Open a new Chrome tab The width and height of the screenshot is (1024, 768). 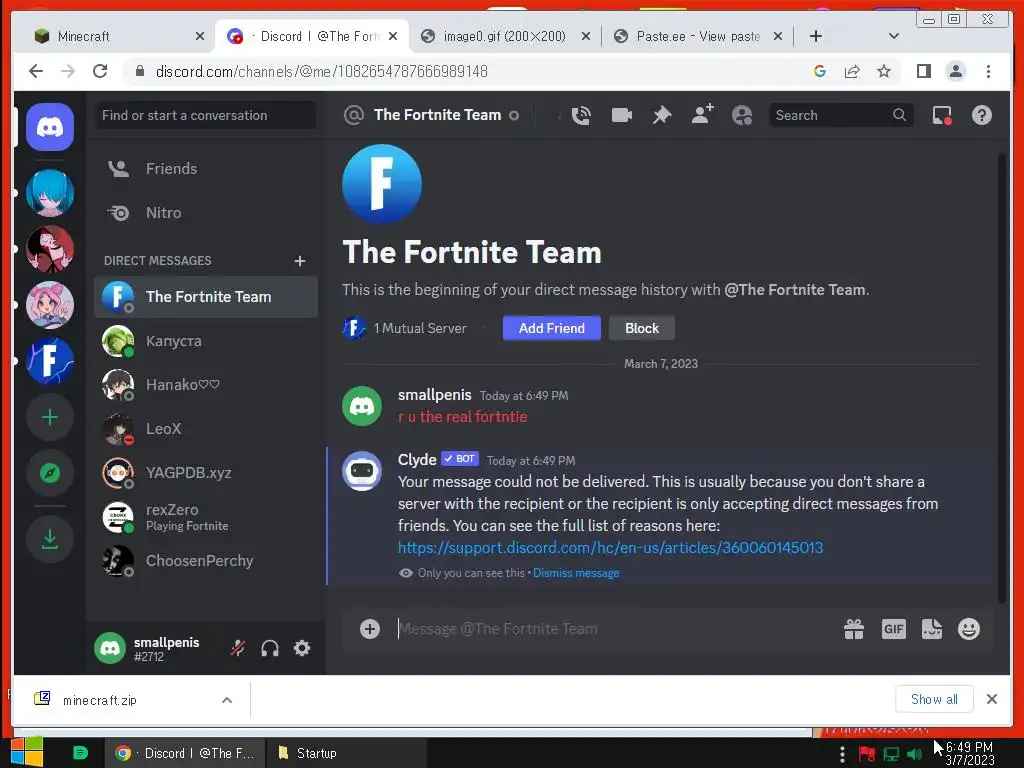pyautogui.click(x=815, y=36)
